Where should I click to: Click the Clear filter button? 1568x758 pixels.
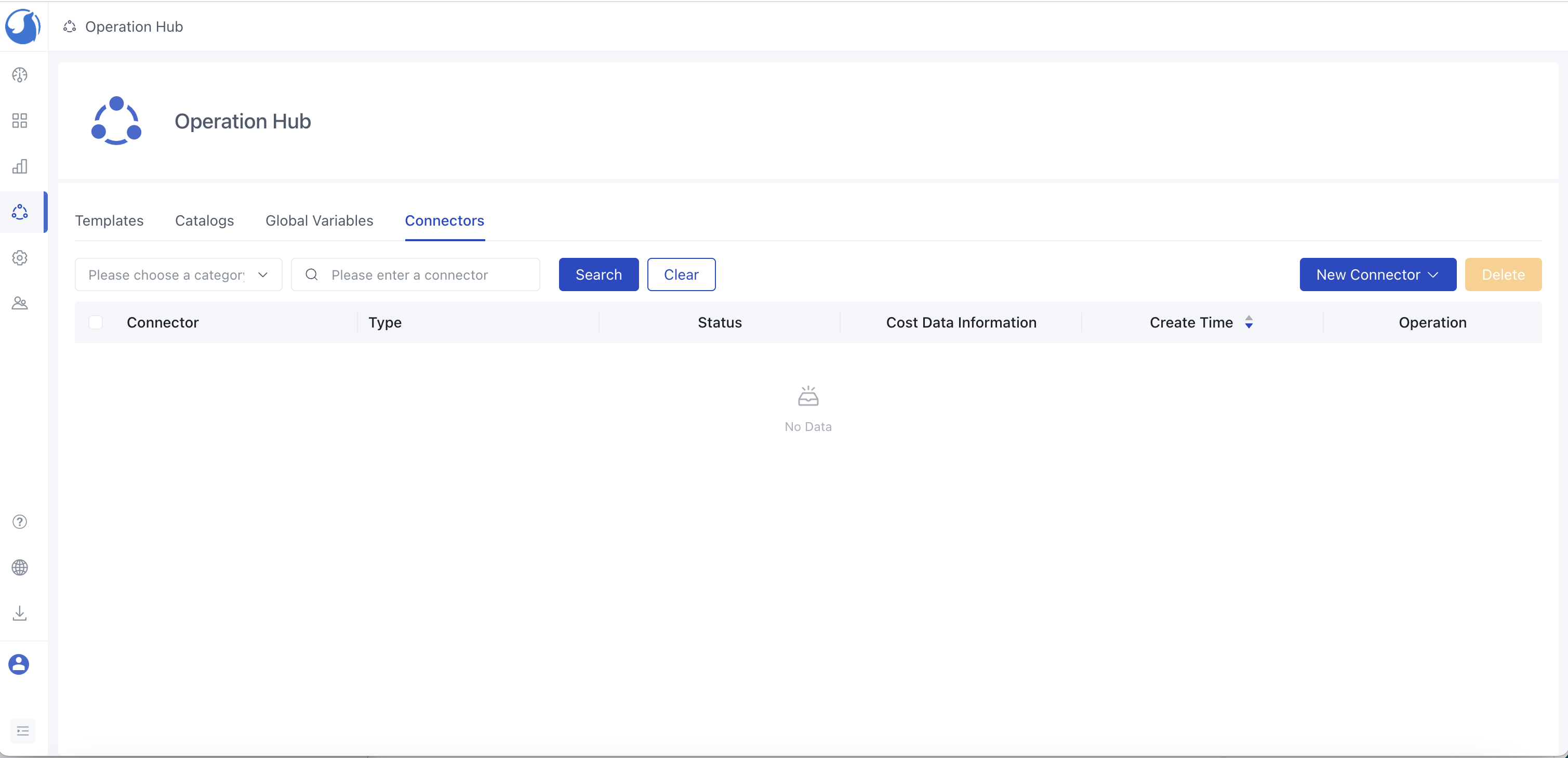coord(681,274)
